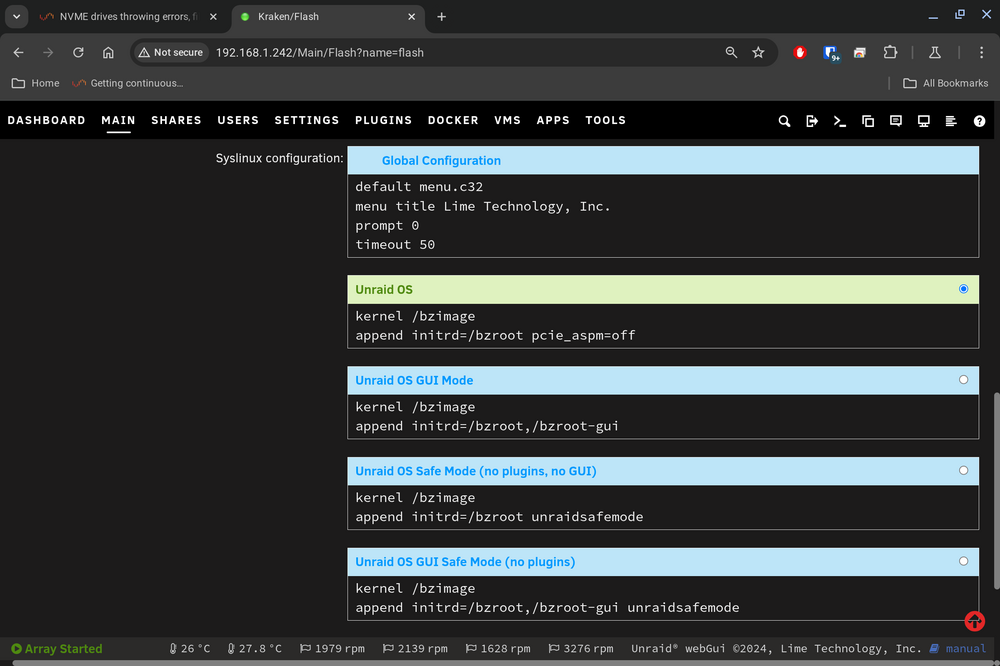
Task: Open the Docker menu
Action: coord(453,120)
